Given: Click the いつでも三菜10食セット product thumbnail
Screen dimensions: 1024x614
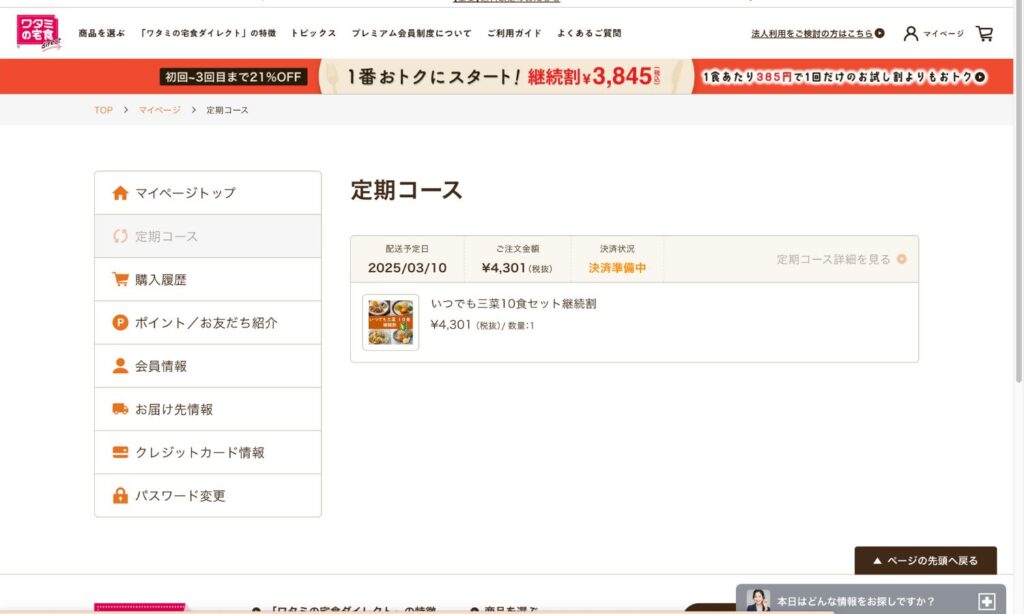Looking at the screenshot, I should point(390,322).
